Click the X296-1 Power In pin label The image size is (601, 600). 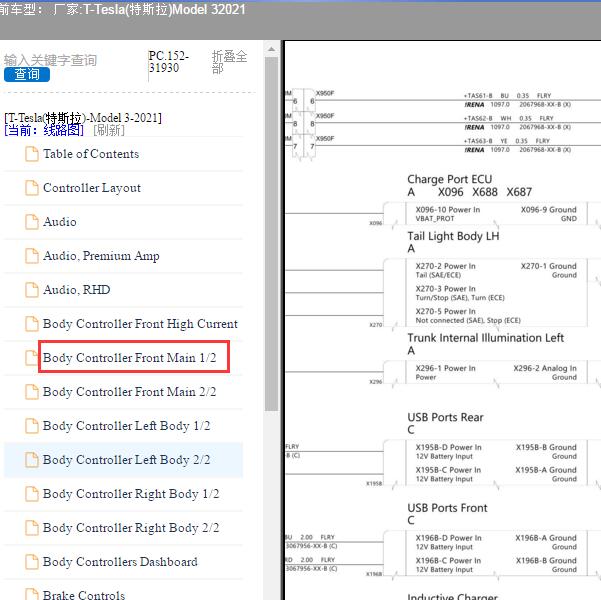tap(445, 368)
